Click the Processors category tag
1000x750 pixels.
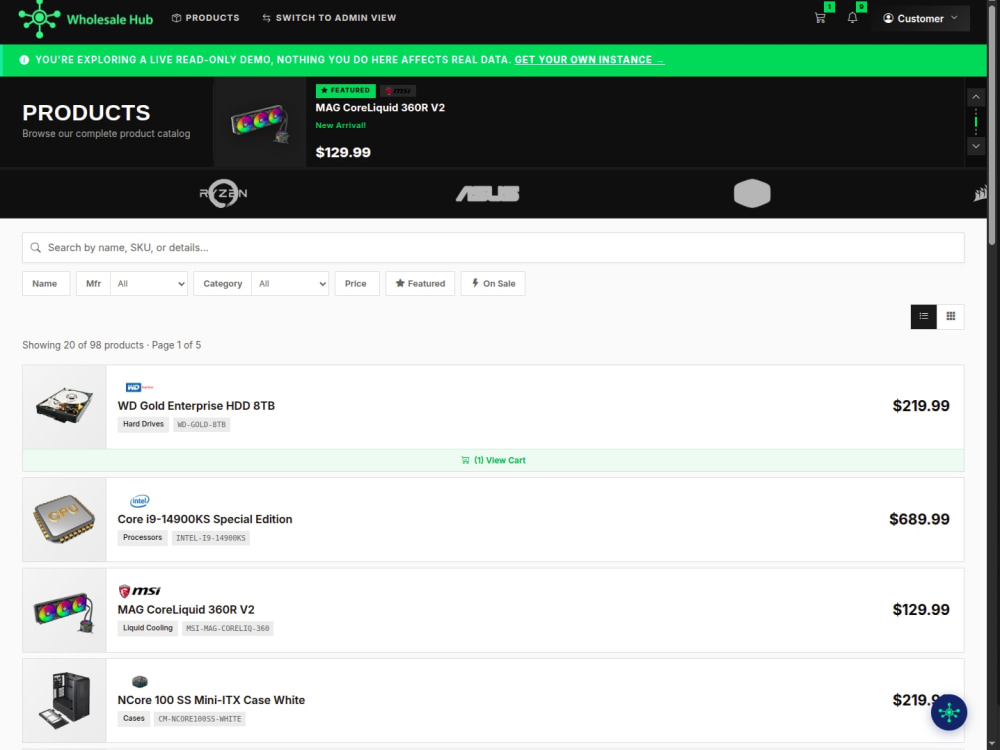point(142,538)
